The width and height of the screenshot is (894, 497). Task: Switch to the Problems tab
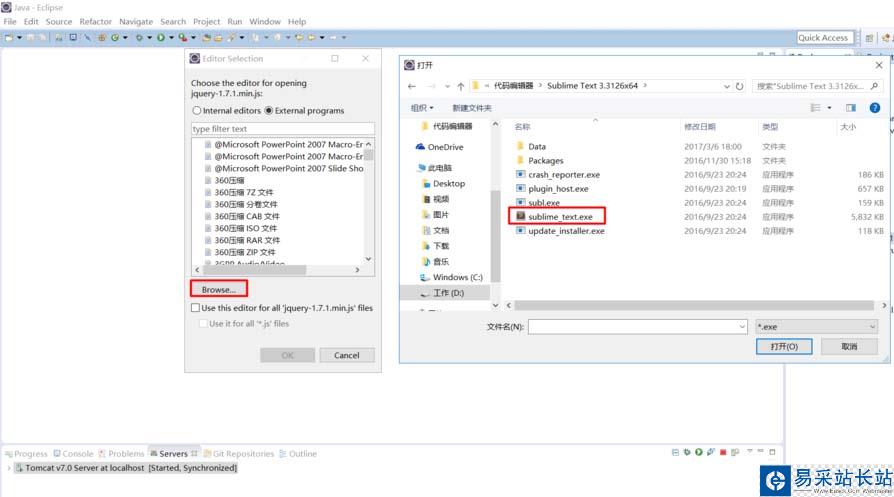tap(121, 454)
